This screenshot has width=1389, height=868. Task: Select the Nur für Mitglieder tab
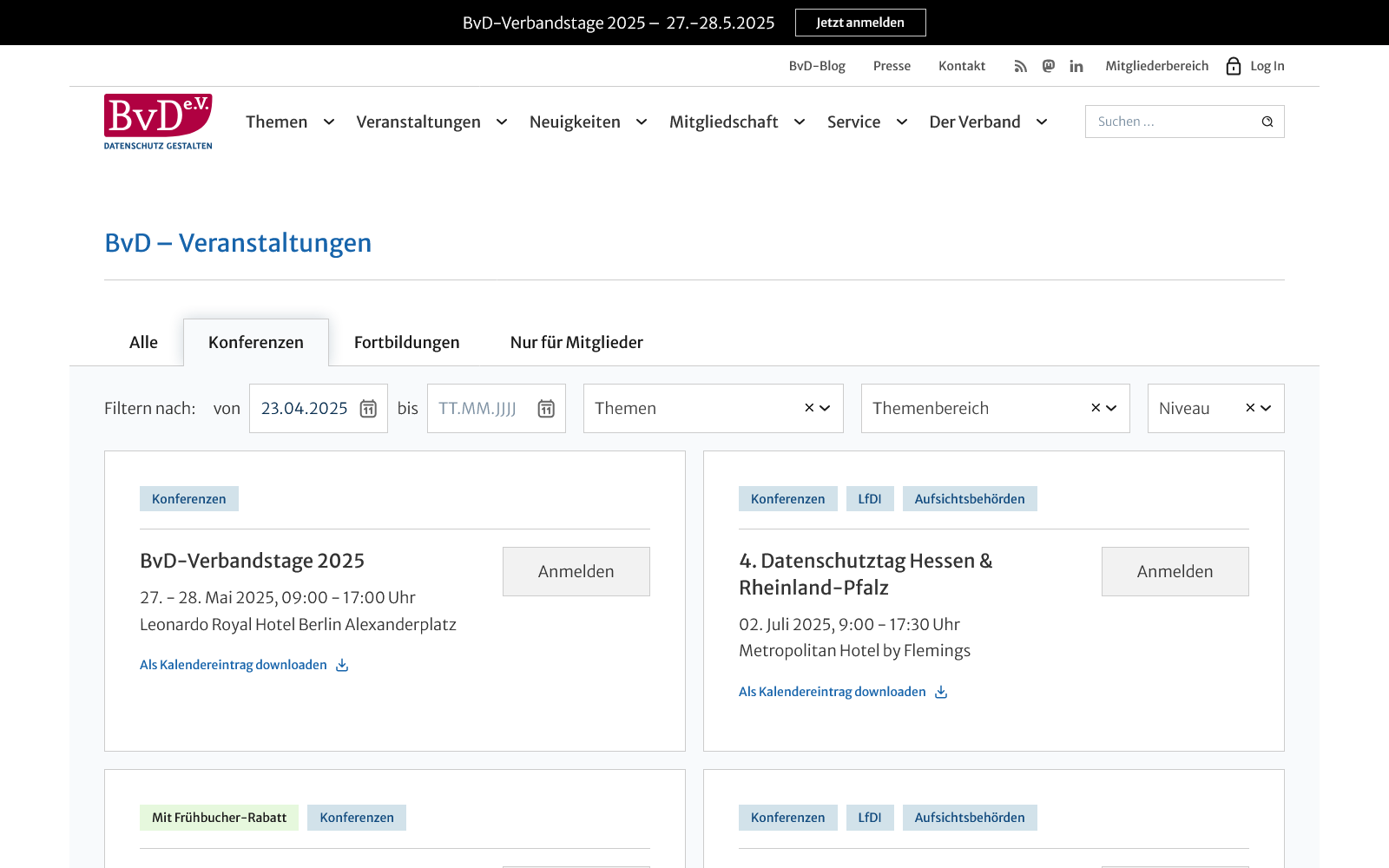576,342
